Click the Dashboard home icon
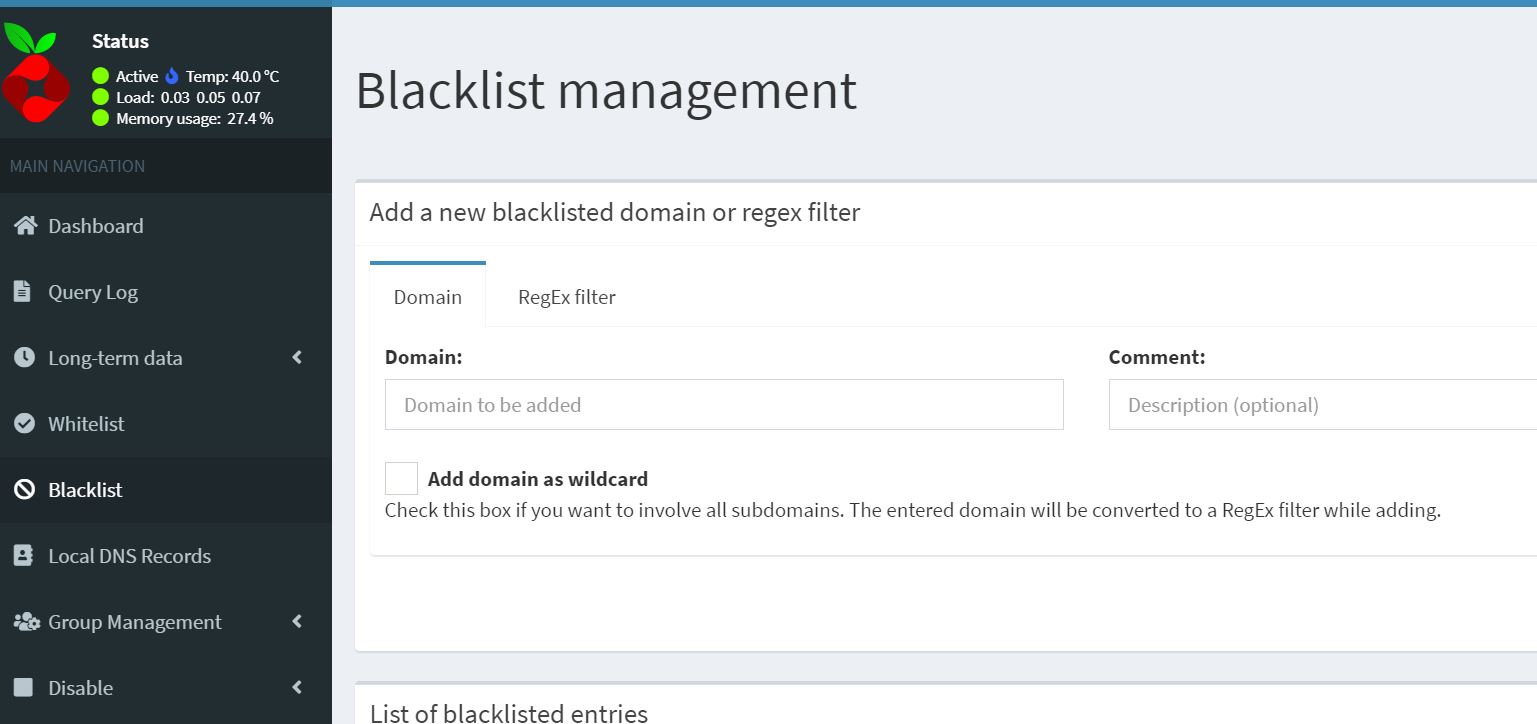The width and height of the screenshot is (1537, 724). [25, 226]
